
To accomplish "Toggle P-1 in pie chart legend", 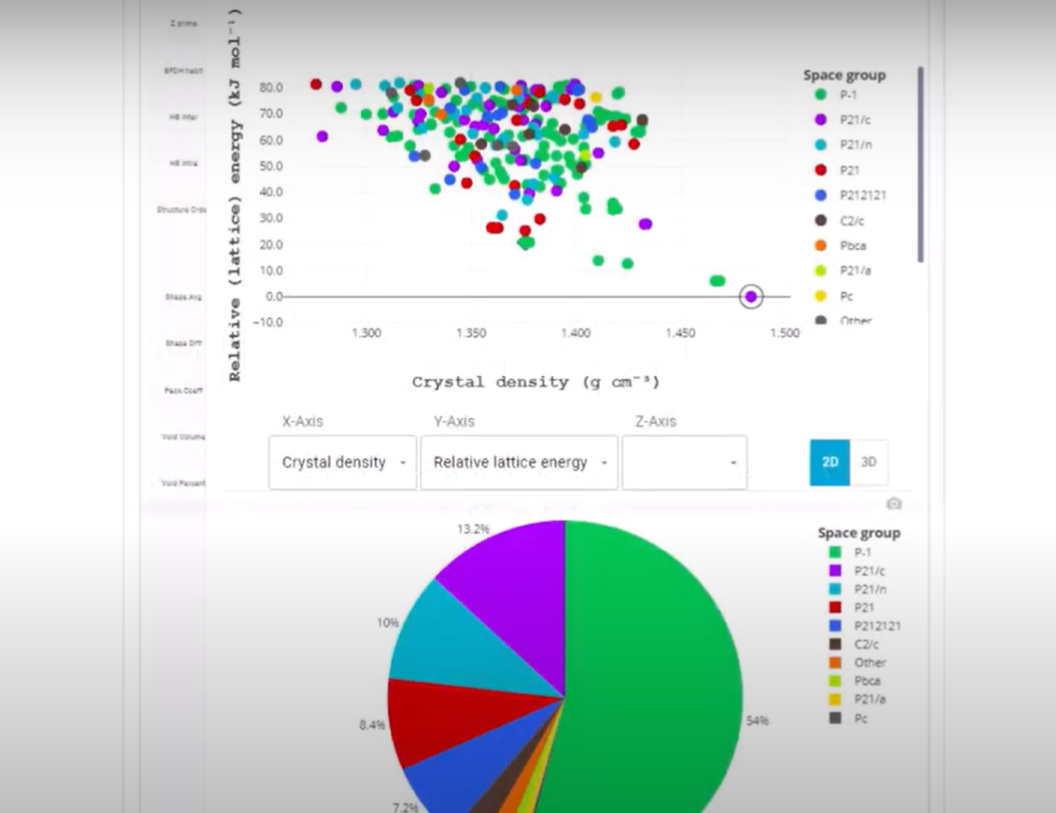I will coord(851,552).
